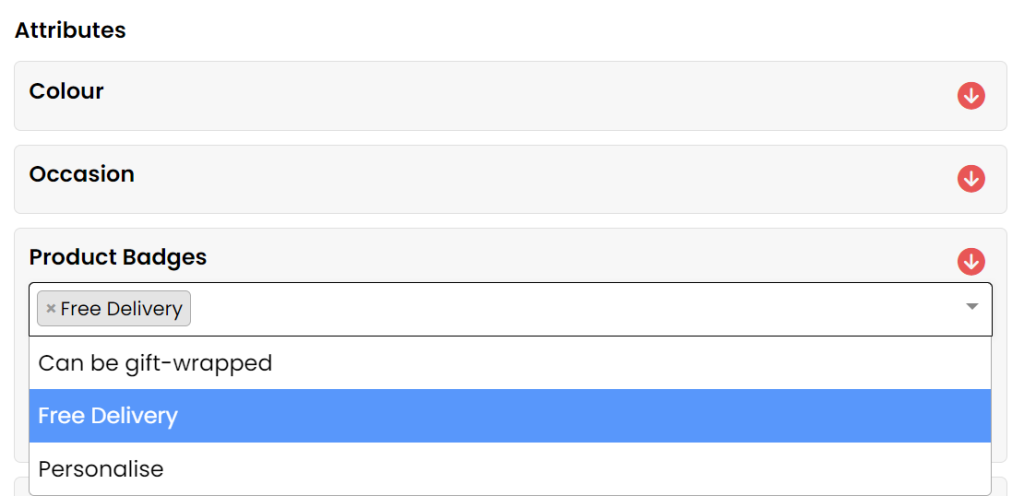The height and width of the screenshot is (496, 1024).
Task: Click the Product Badges dropdown caret
Action: point(971,307)
